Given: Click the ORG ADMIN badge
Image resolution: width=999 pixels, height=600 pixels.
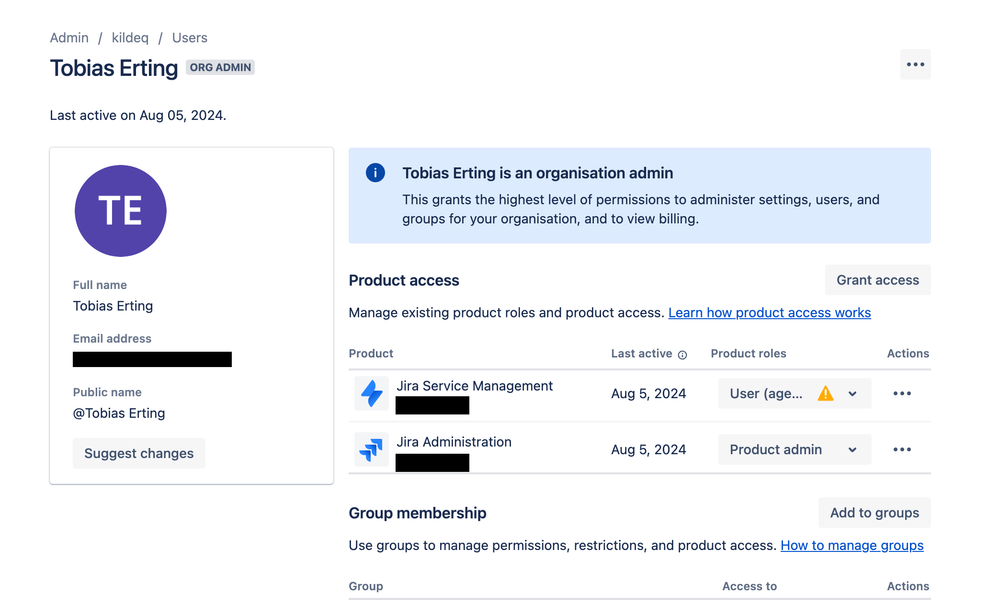Looking at the screenshot, I should [220, 68].
